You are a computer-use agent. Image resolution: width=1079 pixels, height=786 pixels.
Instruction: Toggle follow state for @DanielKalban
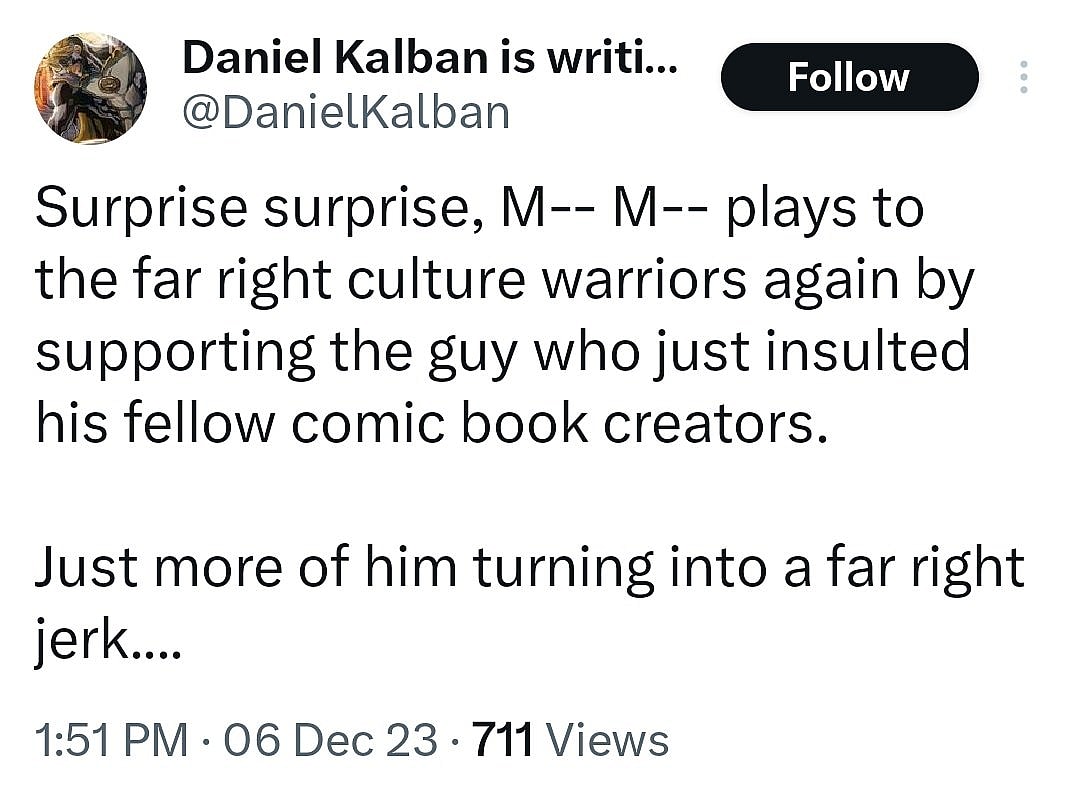tap(849, 77)
